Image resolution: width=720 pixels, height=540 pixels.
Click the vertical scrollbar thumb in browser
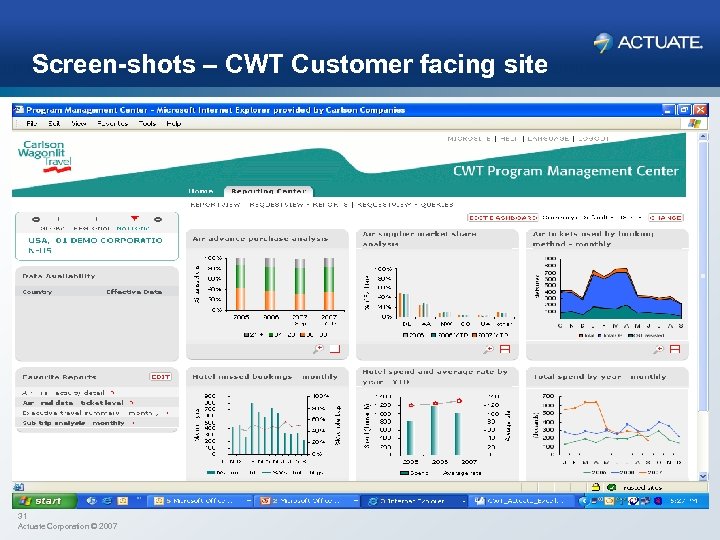tap(703, 276)
